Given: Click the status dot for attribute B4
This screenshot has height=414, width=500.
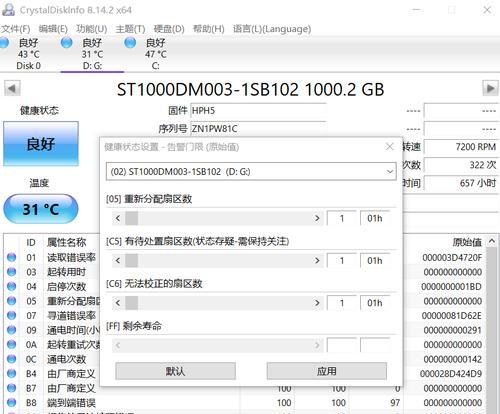Looking at the screenshot, I should [x=11, y=373].
